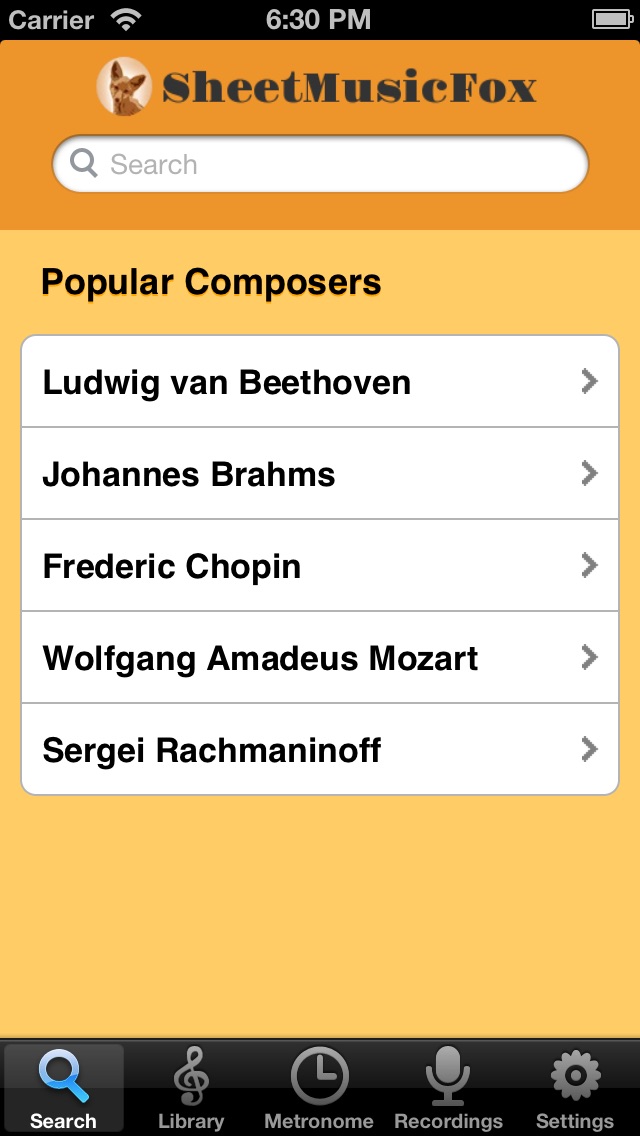
Task: Tap the SheetMusicFox title text
Action: (x=350, y=88)
